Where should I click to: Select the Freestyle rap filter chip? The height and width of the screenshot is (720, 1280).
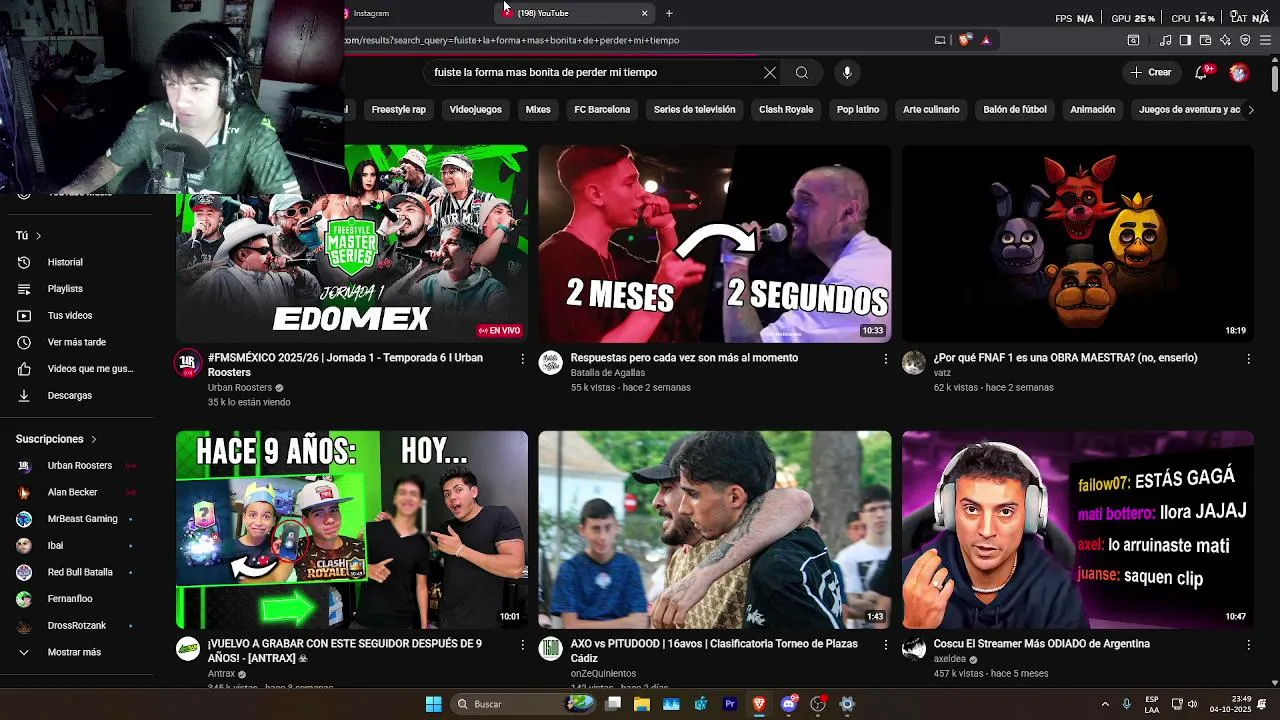pos(398,110)
